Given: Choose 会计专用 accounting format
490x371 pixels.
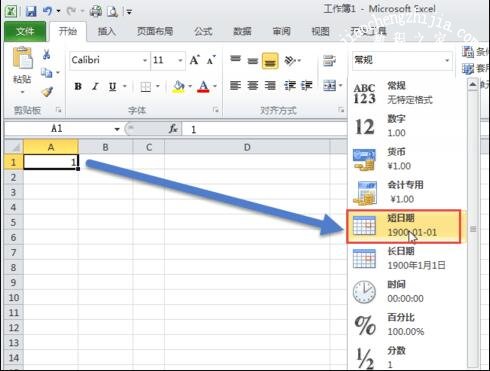Looking at the screenshot, I should (407, 192).
